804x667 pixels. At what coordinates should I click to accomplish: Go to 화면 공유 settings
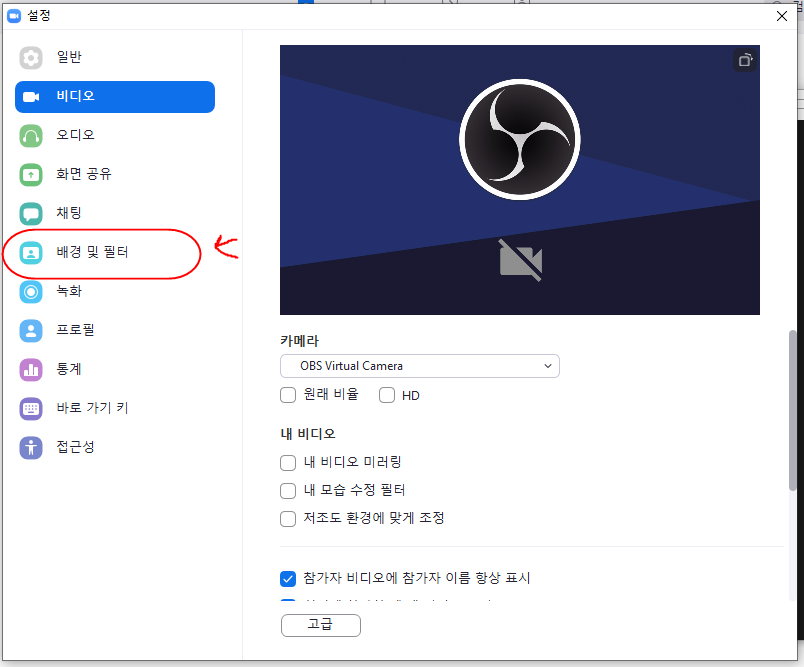(84, 174)
